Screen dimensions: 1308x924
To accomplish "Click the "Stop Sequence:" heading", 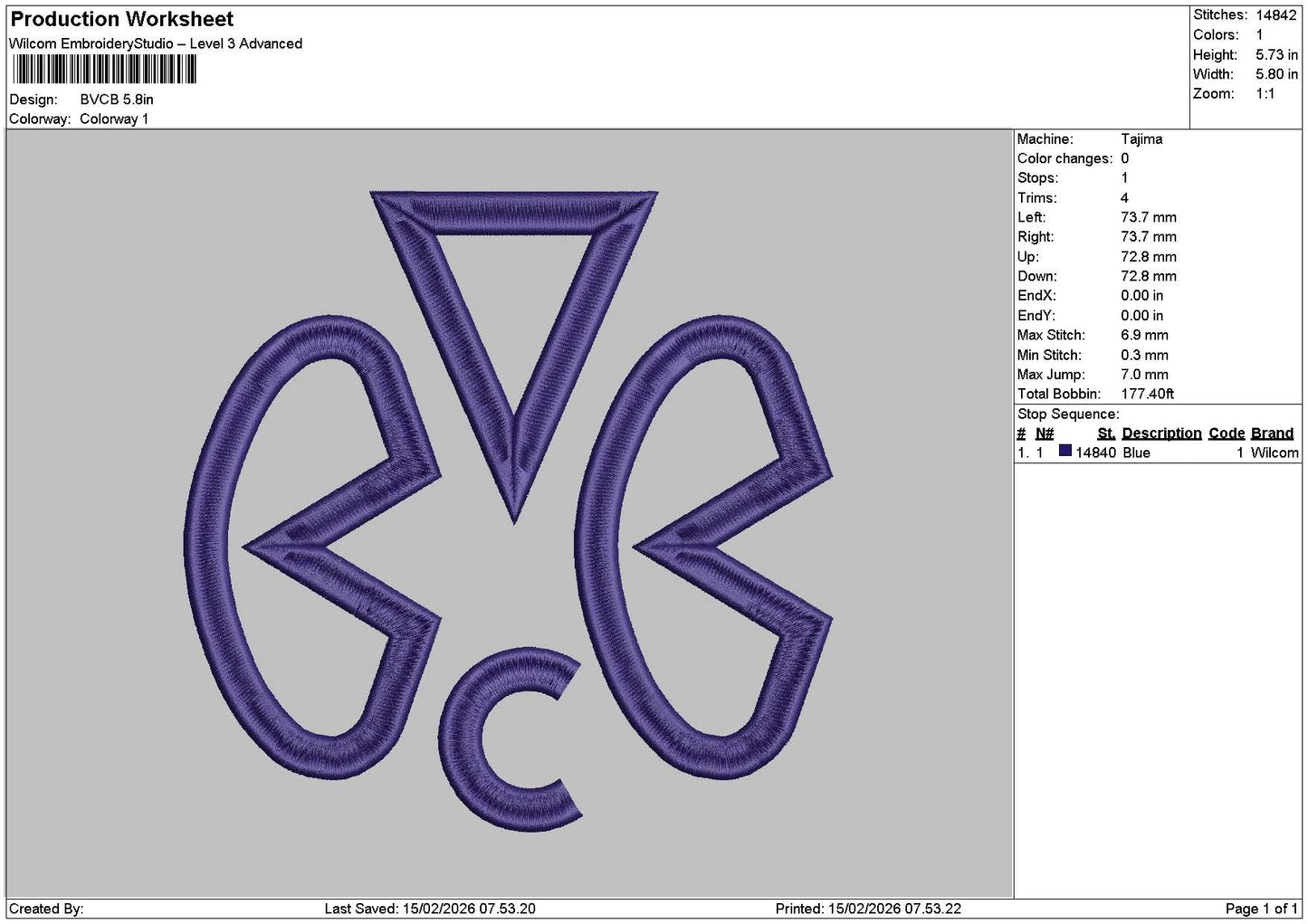I will pyautogui.click(x=1068, y=414).
